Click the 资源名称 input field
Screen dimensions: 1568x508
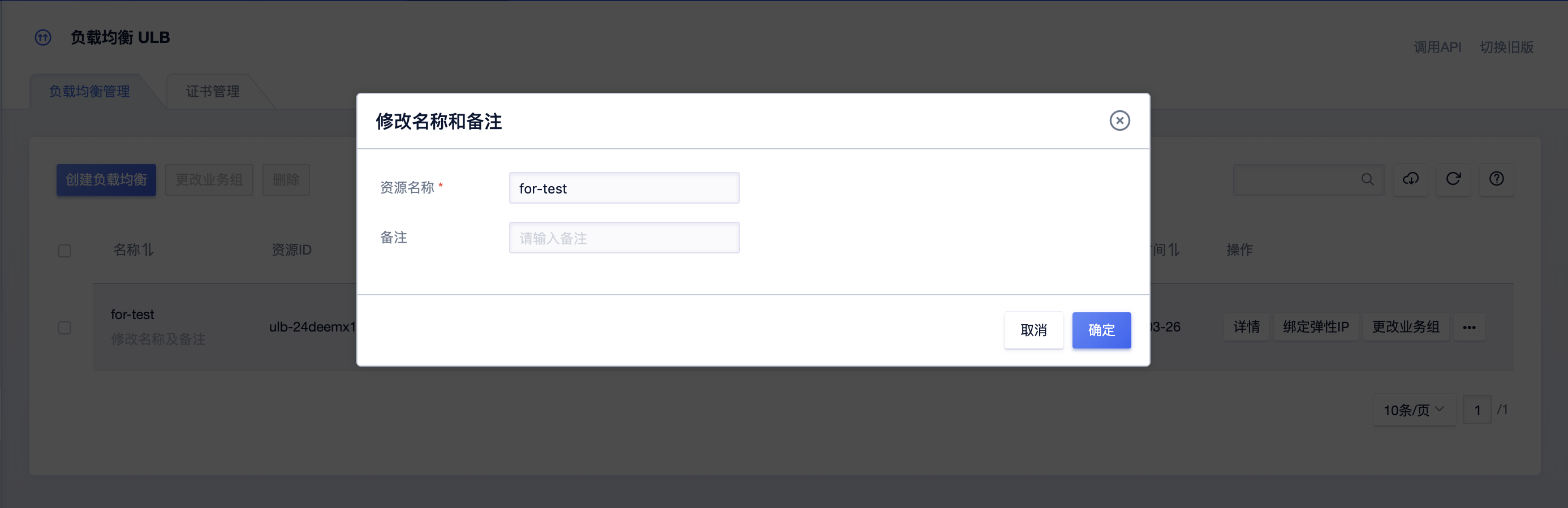pyautogui.click(x=624, y=188)
